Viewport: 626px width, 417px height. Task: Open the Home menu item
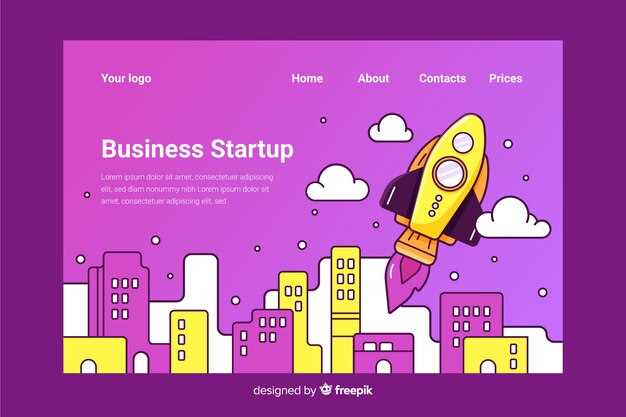pos(307,78)
